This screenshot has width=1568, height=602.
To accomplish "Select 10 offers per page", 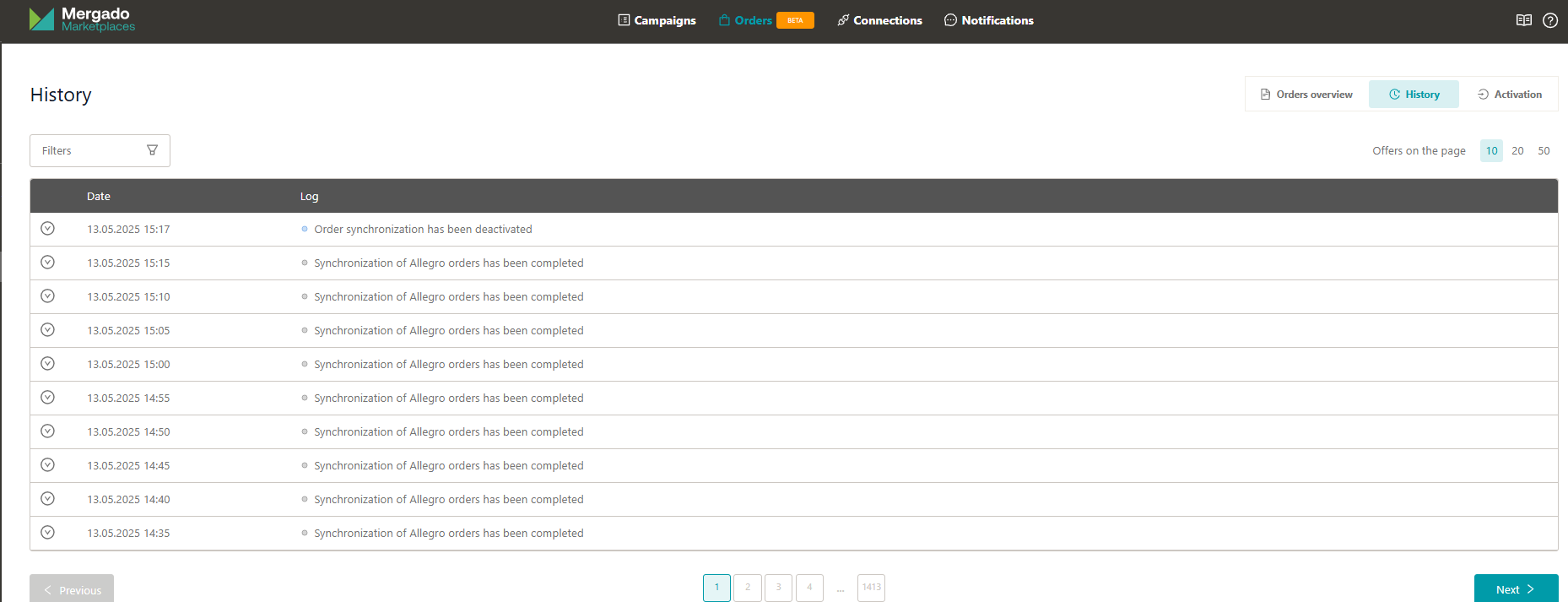I will tap(1491, 151).
